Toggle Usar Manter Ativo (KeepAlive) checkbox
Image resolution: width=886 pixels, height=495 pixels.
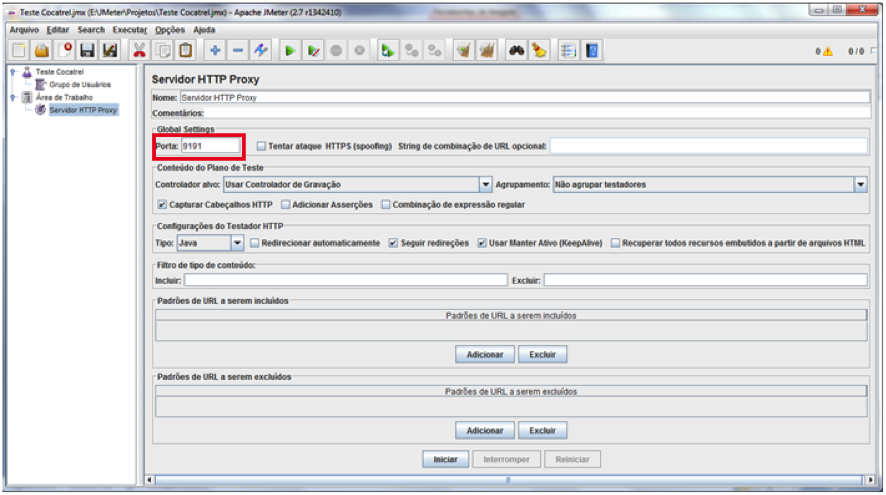point(481,243)
